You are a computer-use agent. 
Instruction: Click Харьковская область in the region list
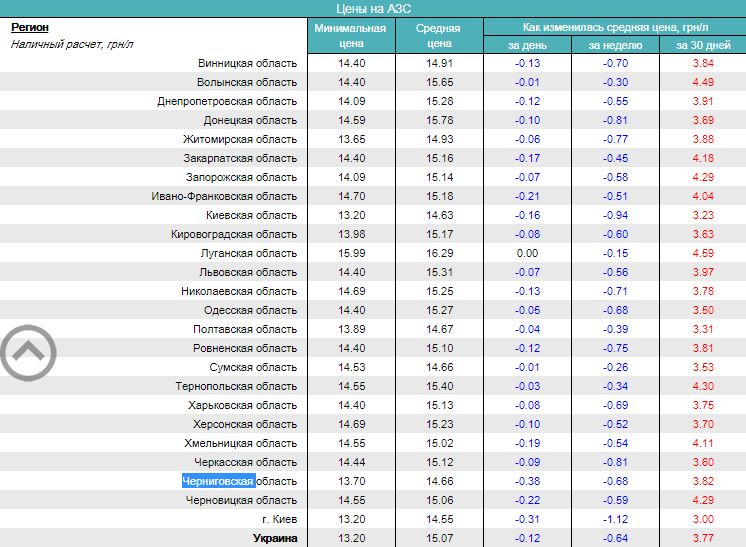pos(242,406)
